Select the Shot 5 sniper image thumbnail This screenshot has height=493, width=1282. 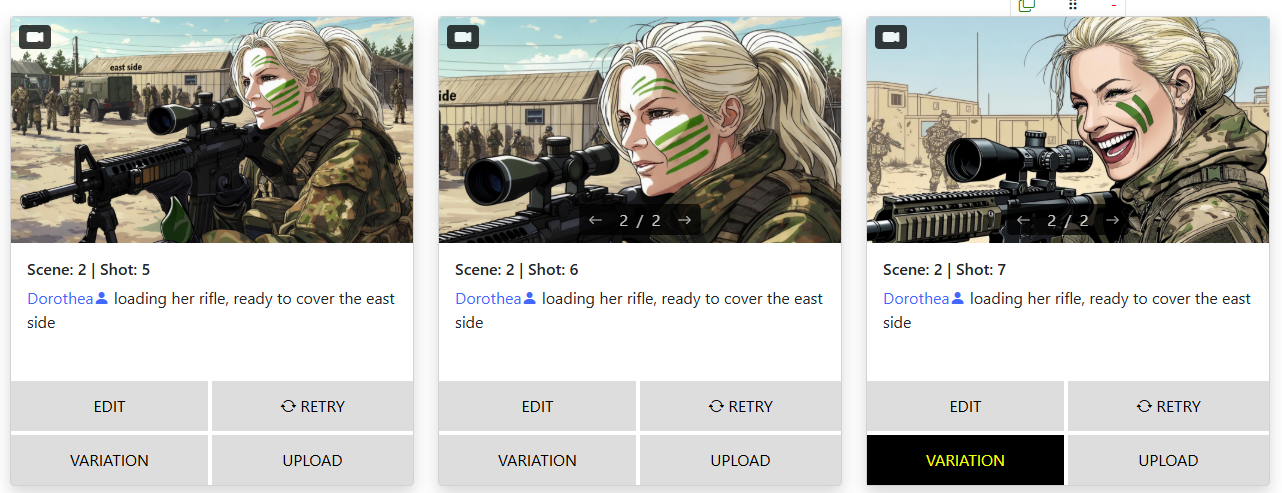tap(212, 130)
